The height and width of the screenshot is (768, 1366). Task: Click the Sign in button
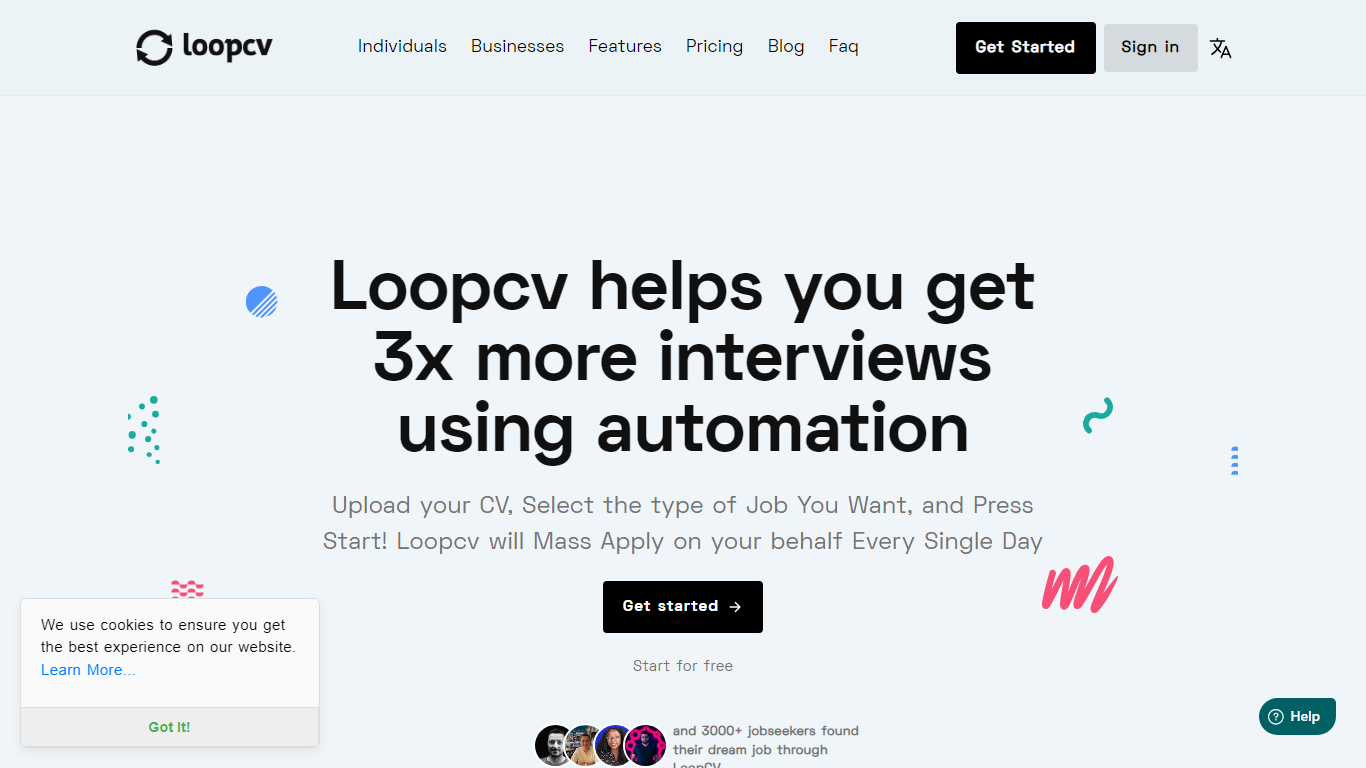[1151, 48]
